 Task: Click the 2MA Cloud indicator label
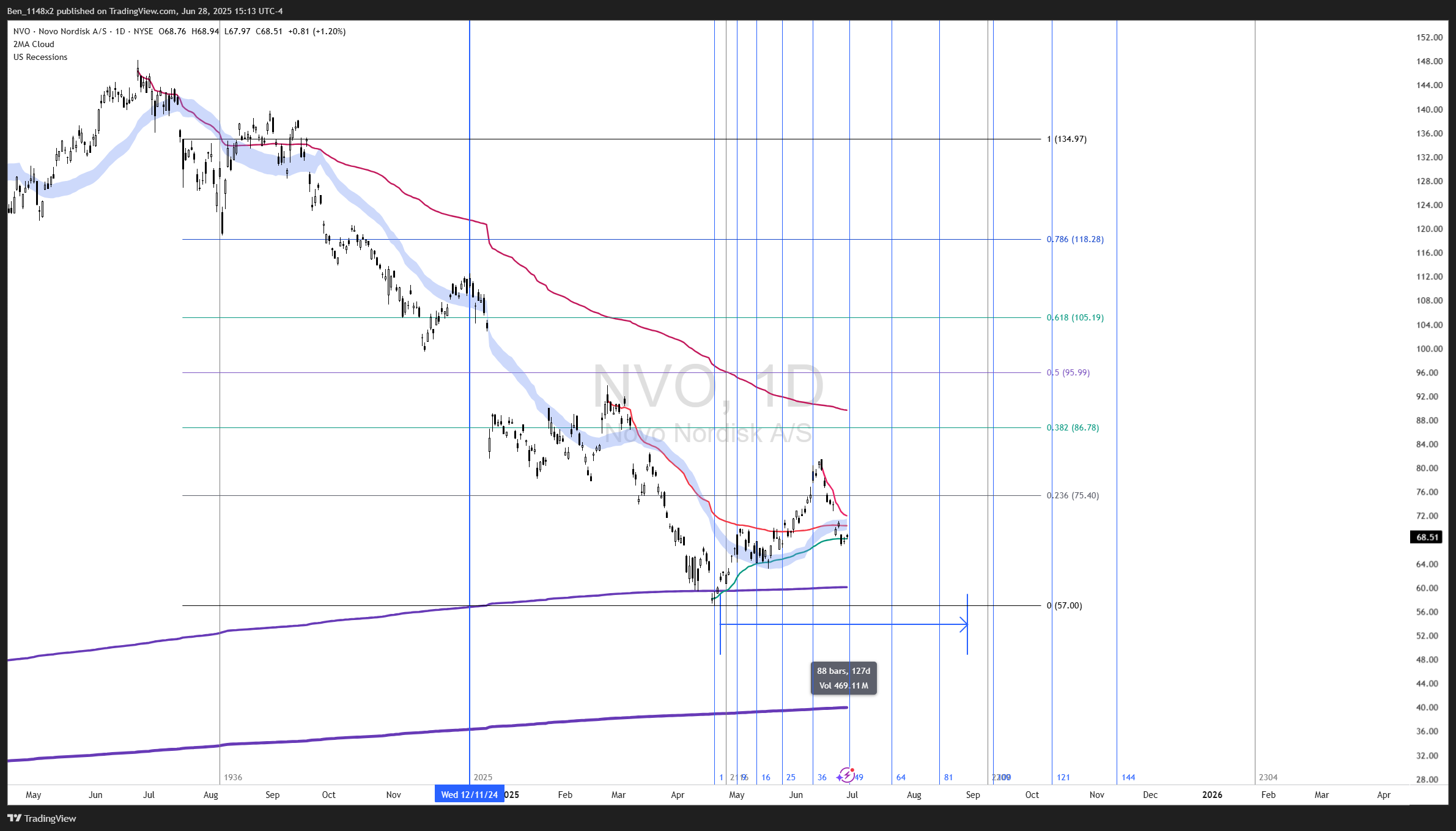(34, 44)
